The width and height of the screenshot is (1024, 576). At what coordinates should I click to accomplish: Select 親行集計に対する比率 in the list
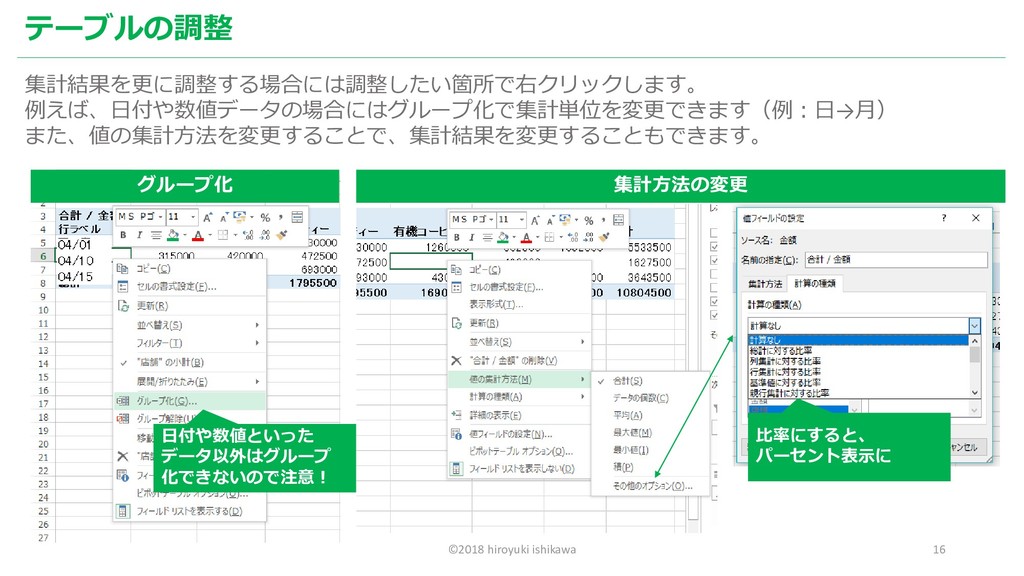pos(857,393)
